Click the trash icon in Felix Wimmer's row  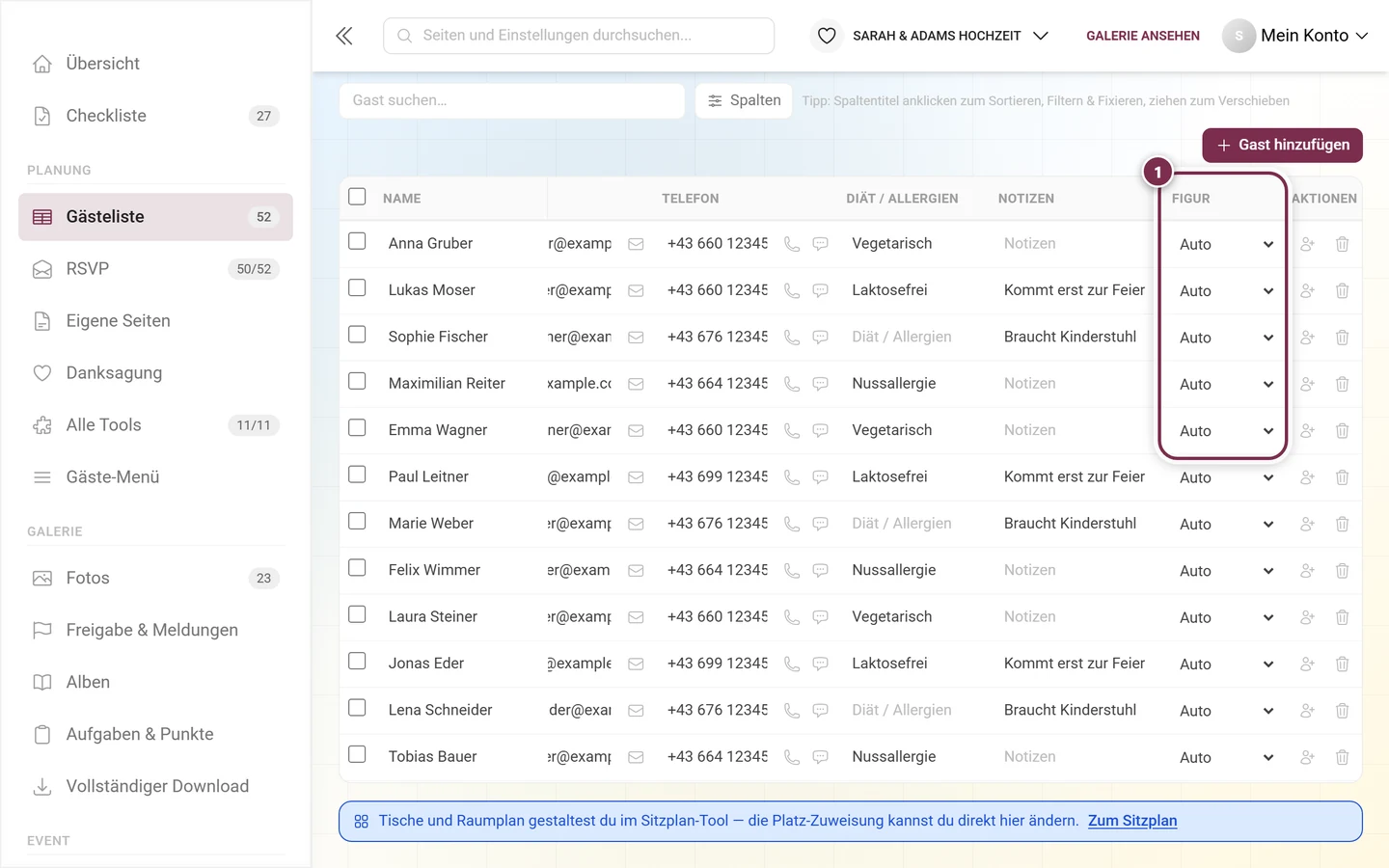(x=1342, y=571)
